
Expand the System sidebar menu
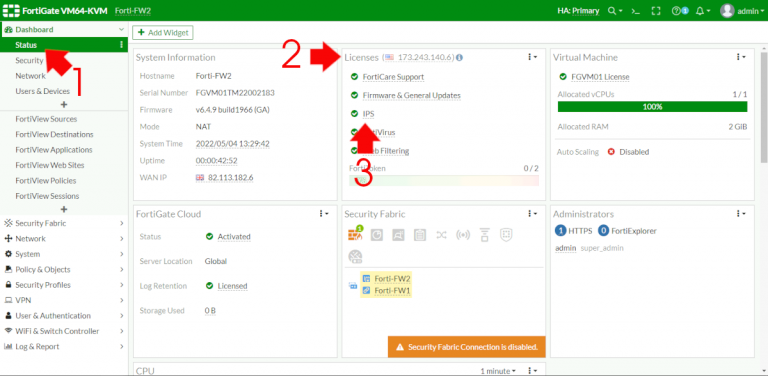click(64, 254)
